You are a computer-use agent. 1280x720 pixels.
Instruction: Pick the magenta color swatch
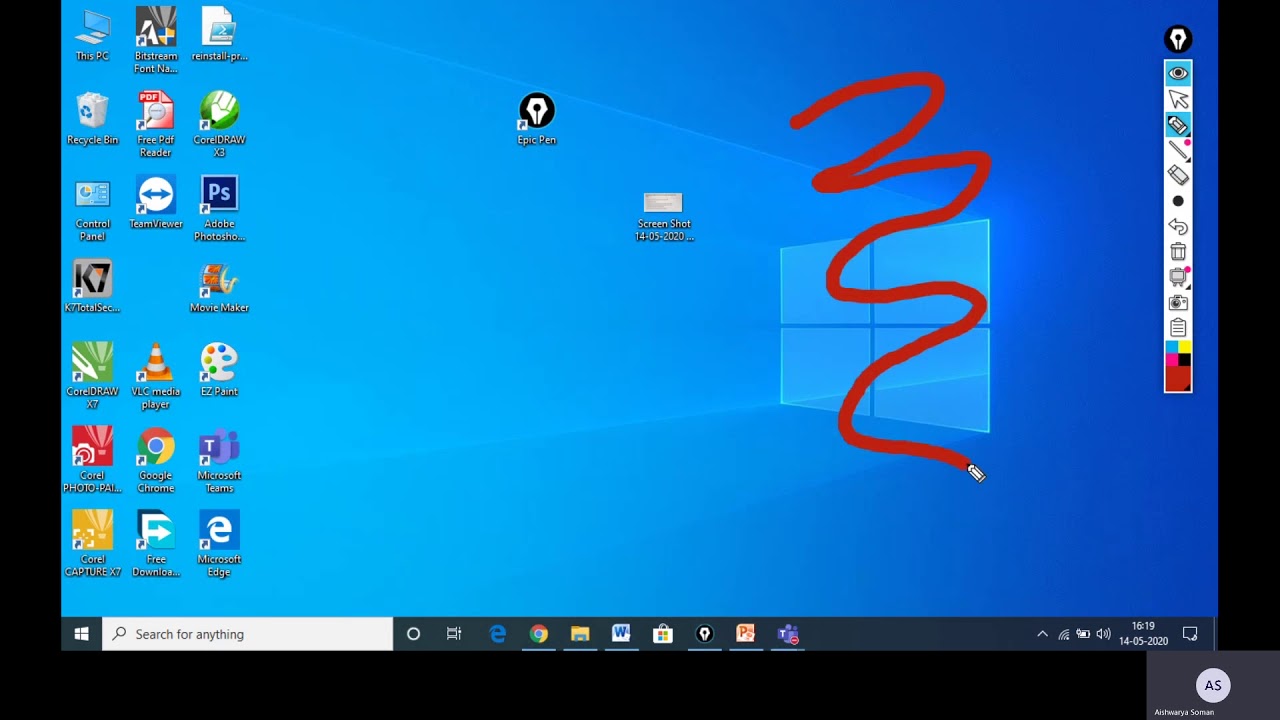1172,360
